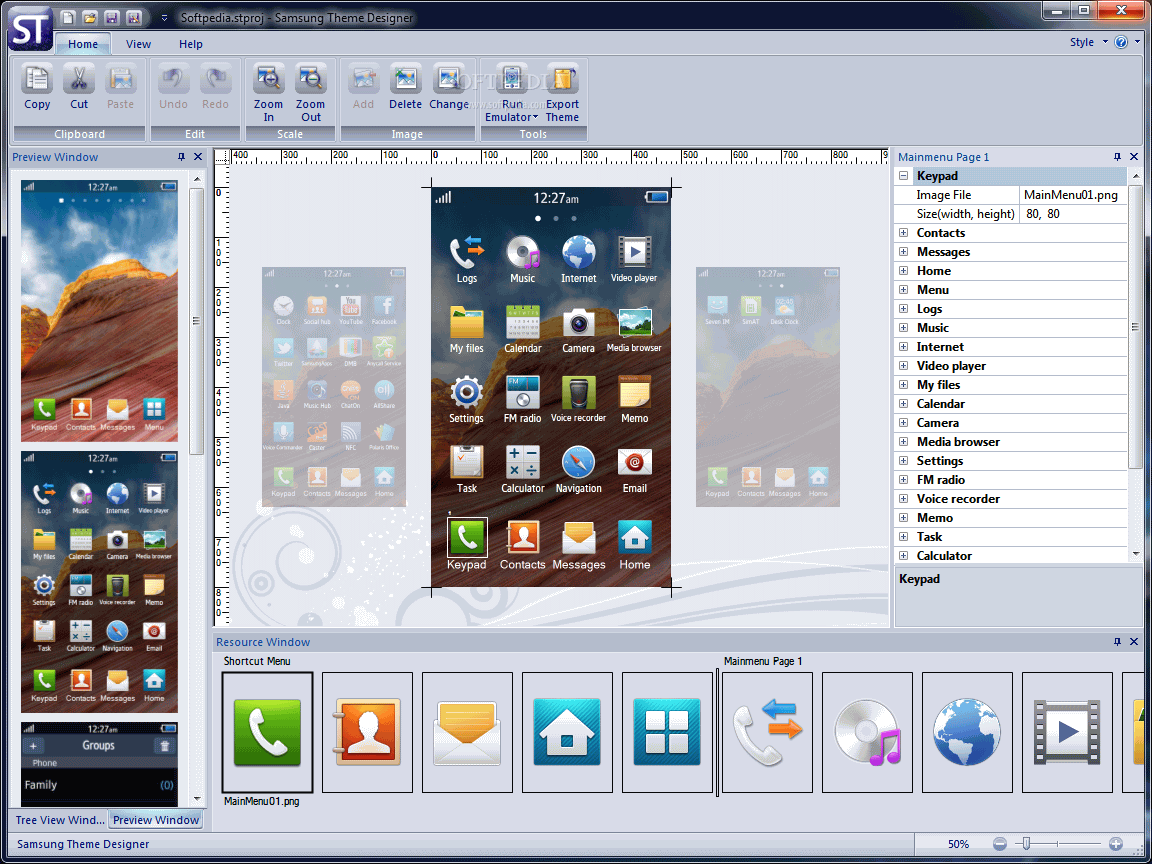
Task: Click the zoom minus button in status bar
Action: [999, 844]
